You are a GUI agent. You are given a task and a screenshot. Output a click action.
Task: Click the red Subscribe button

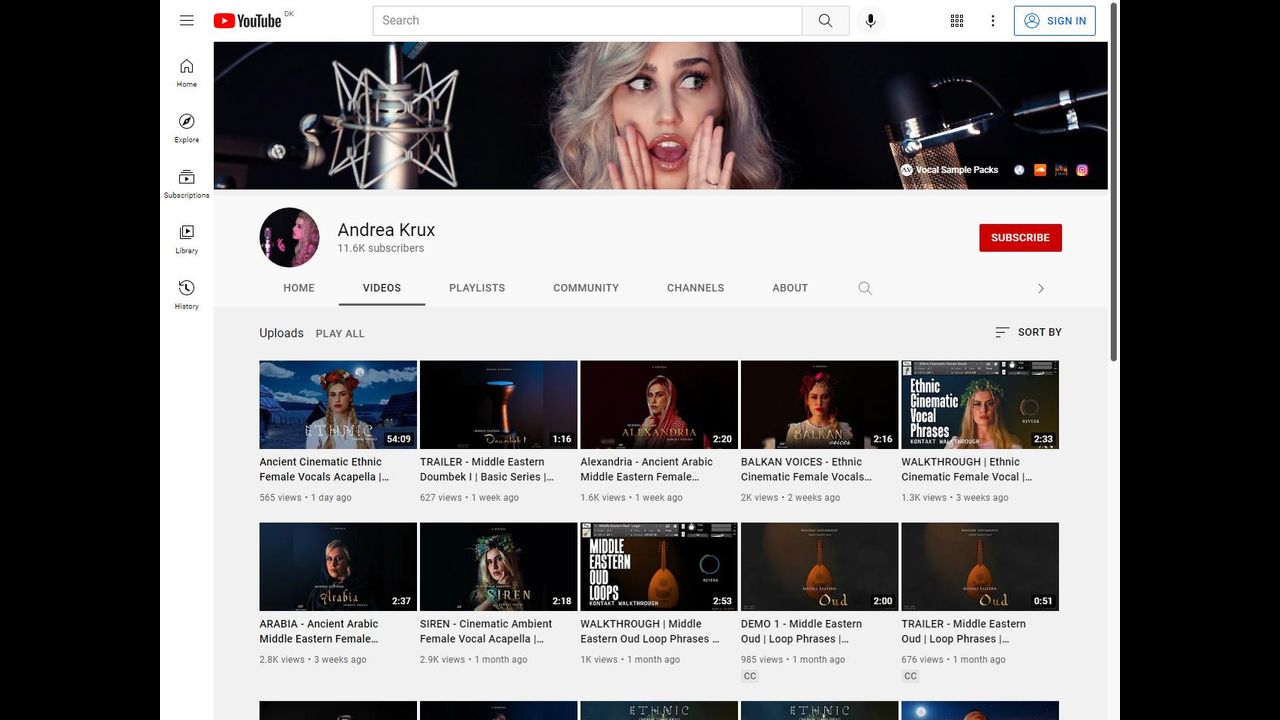coord(1020,238)
